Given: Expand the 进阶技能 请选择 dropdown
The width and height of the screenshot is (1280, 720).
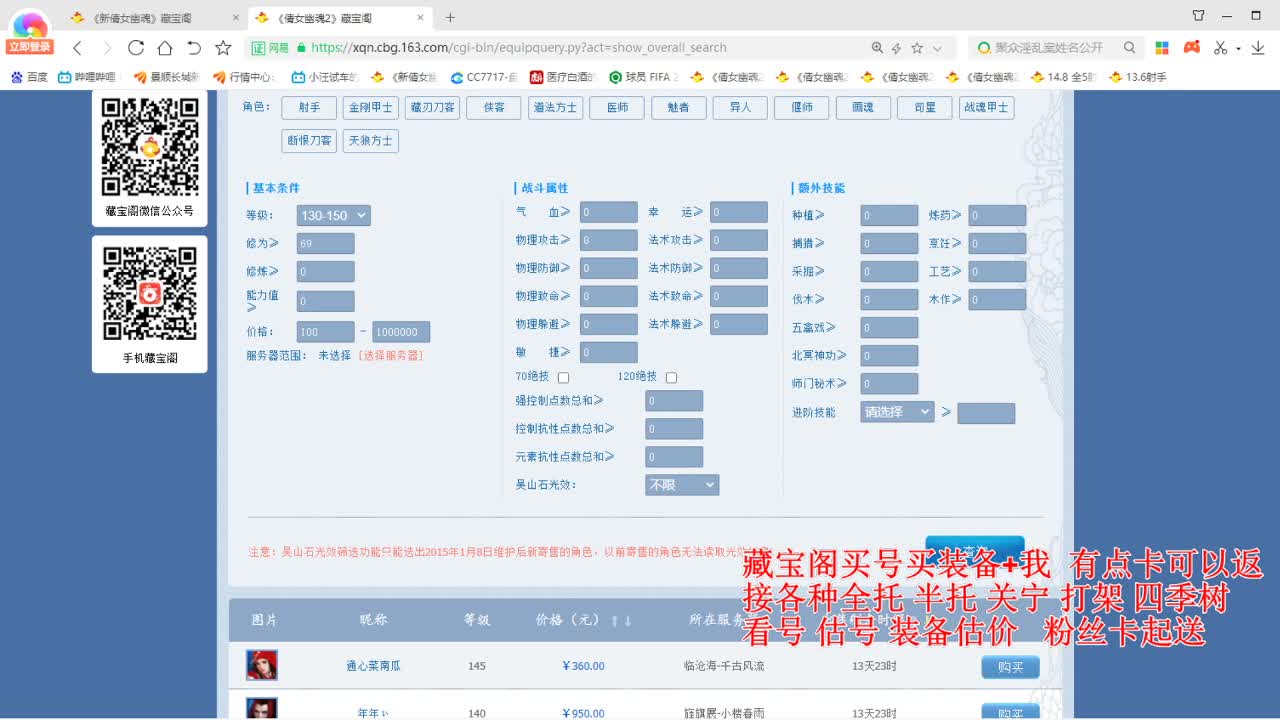Looking at the screenshot, I should (896, 412).
